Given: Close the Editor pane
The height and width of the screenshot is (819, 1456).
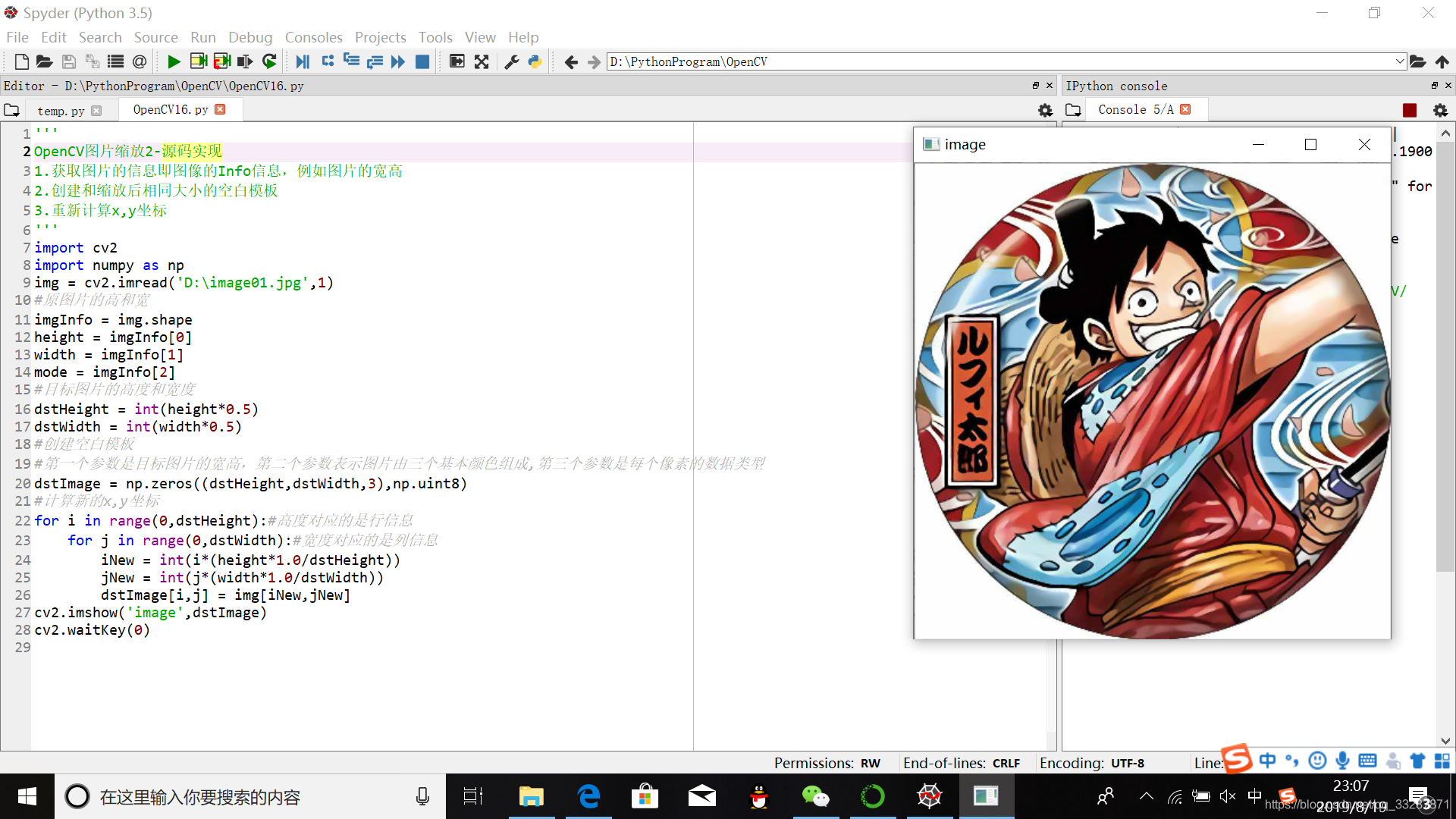Looking at the screenshot, I should [1050, 86].
